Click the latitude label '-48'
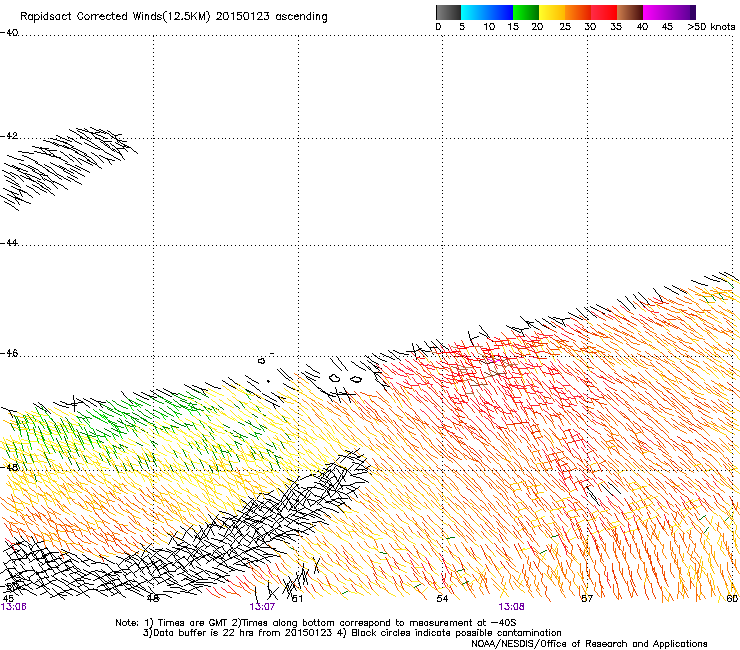 click(x=9, y=467)
